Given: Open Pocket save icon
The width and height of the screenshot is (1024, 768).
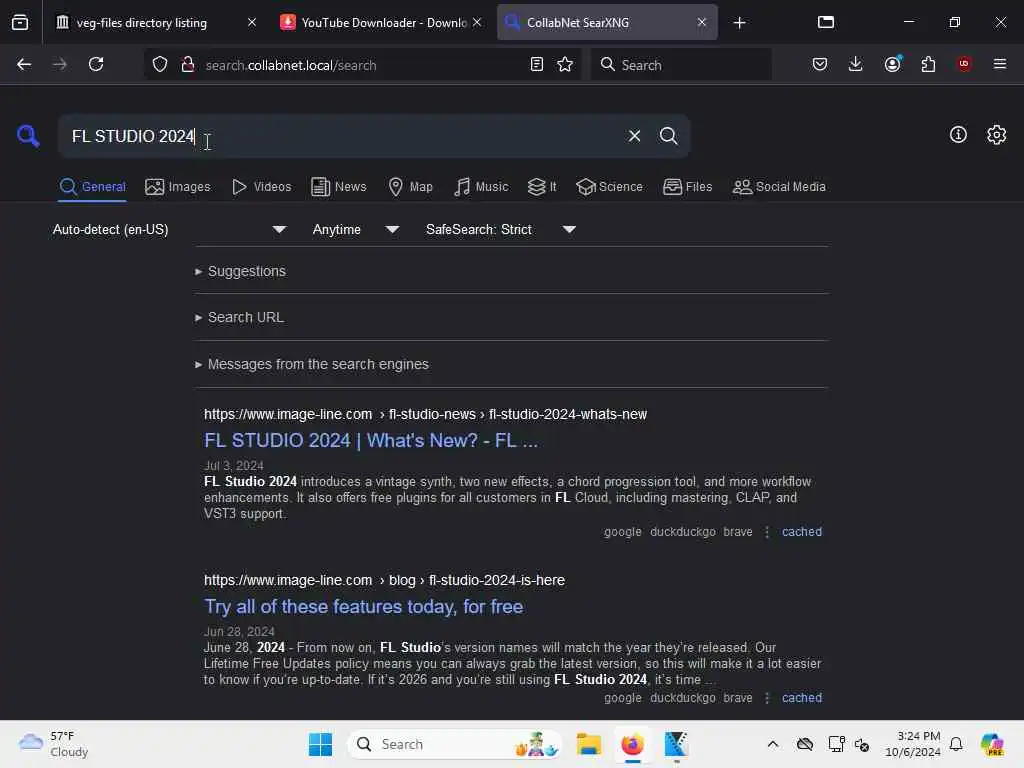Looking at the screenshot, I should coord(820,65).
